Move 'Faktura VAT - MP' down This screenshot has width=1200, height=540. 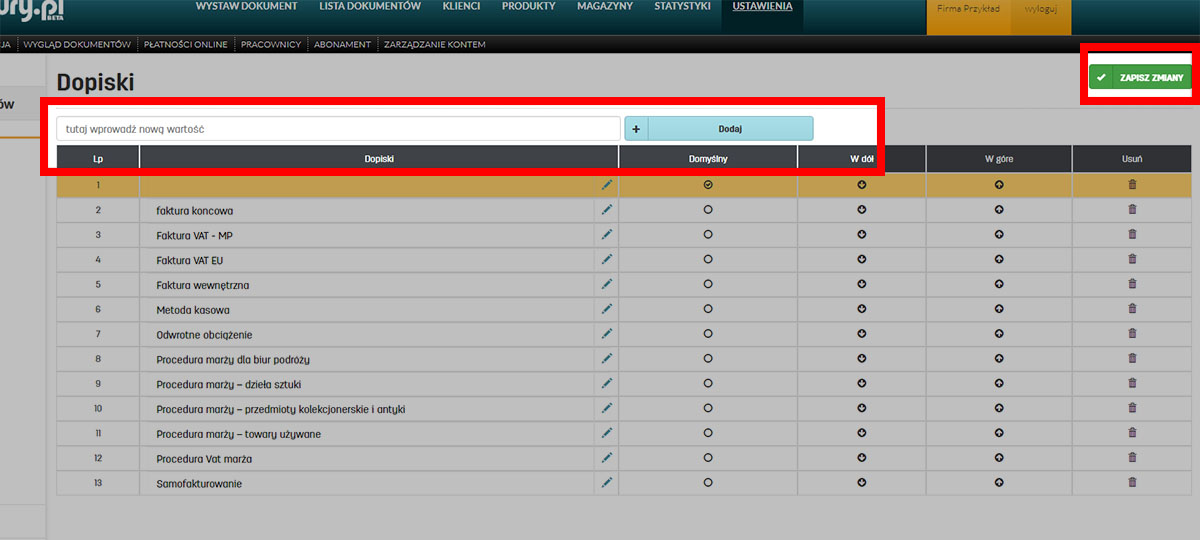pyautogui.click(x=861, y=235)
